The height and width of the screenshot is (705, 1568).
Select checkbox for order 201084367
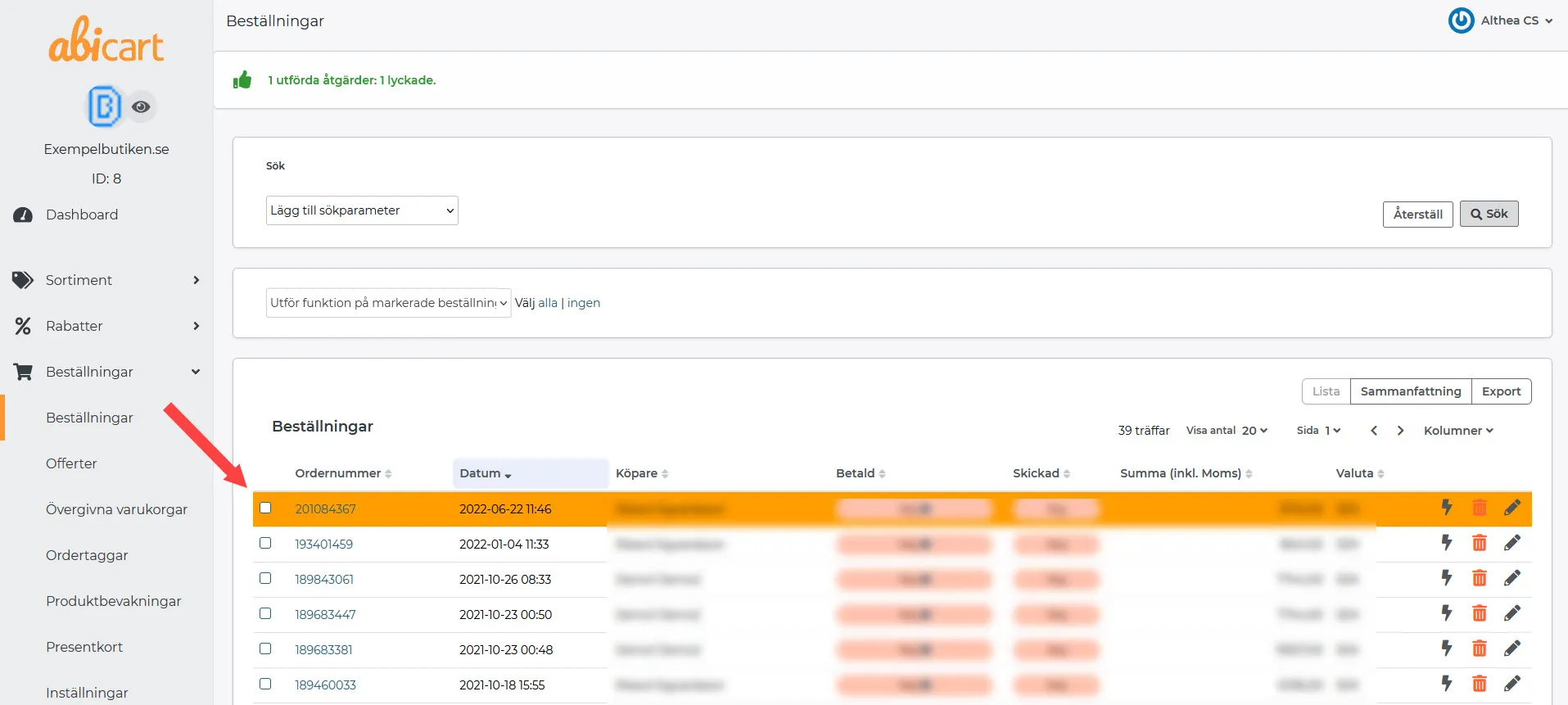pos(265,508)
